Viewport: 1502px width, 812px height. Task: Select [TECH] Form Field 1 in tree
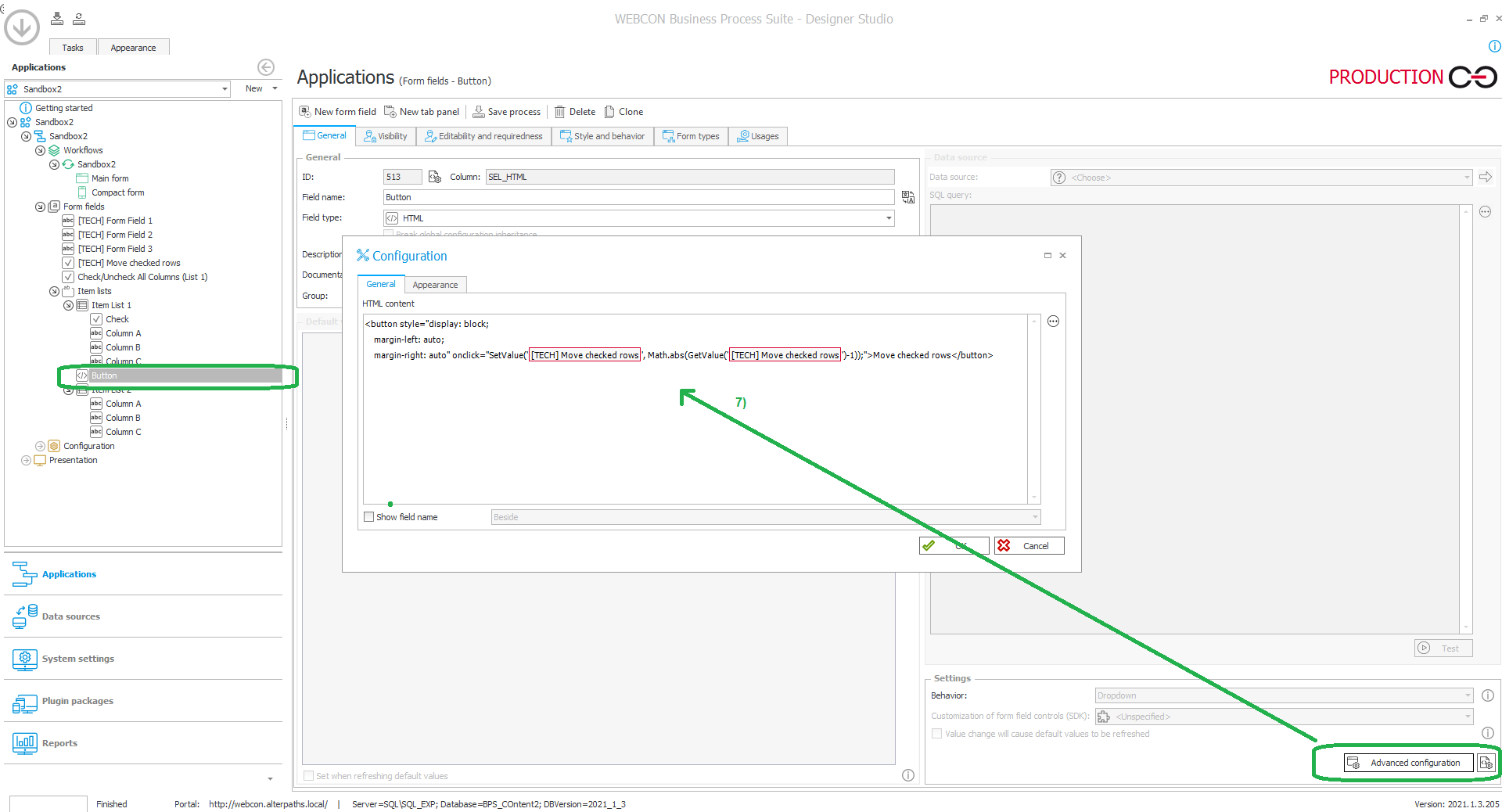click(115, 221)
